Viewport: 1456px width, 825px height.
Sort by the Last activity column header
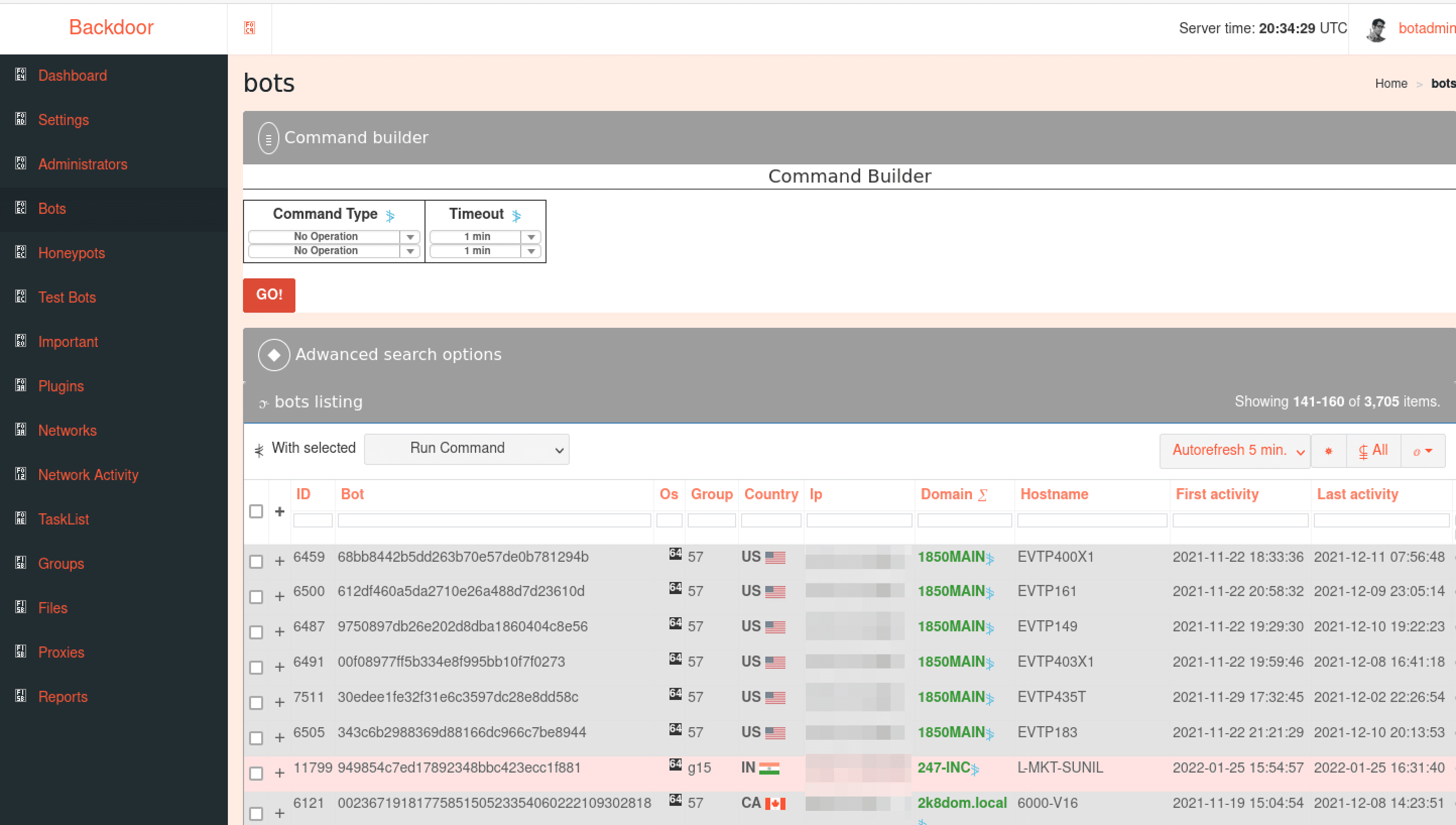[1357, 494]
